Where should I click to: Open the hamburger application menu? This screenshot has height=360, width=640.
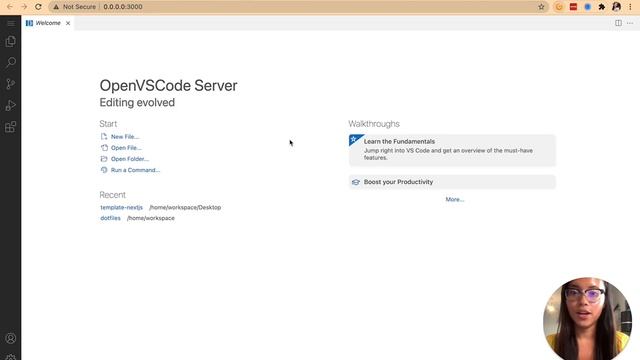[11, 23]
